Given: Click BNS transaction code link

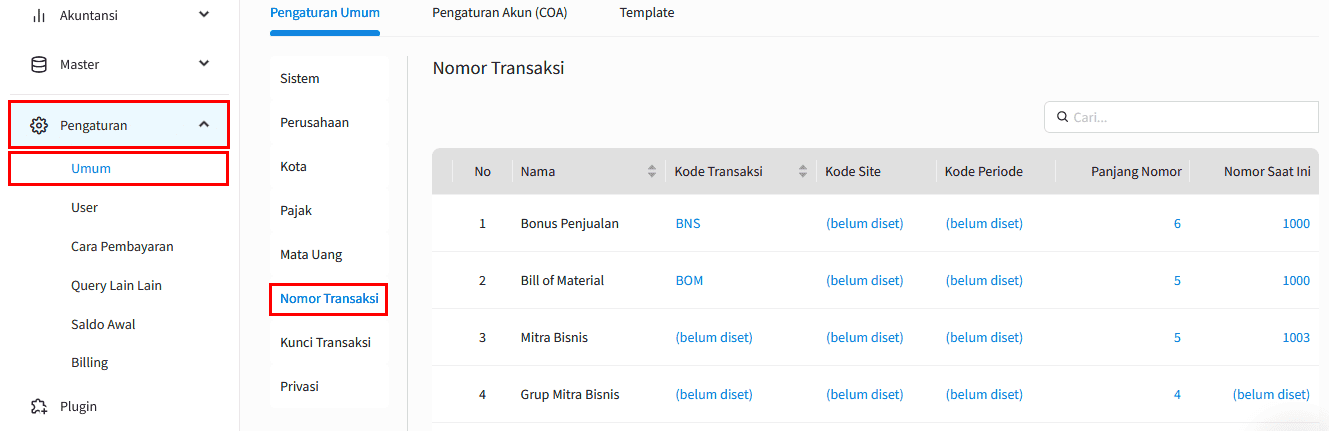Looking at the screenshot, I should [688, 223].
